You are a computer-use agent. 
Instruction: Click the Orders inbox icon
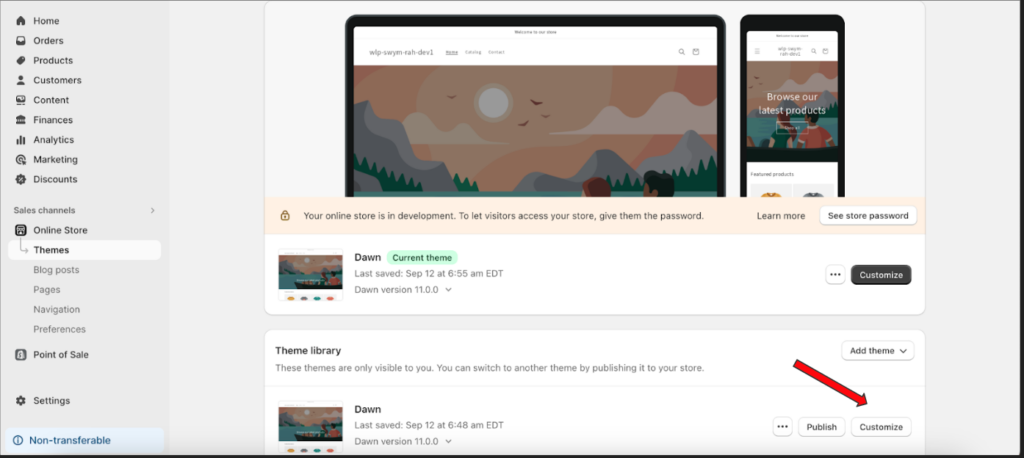coord(21,41)
